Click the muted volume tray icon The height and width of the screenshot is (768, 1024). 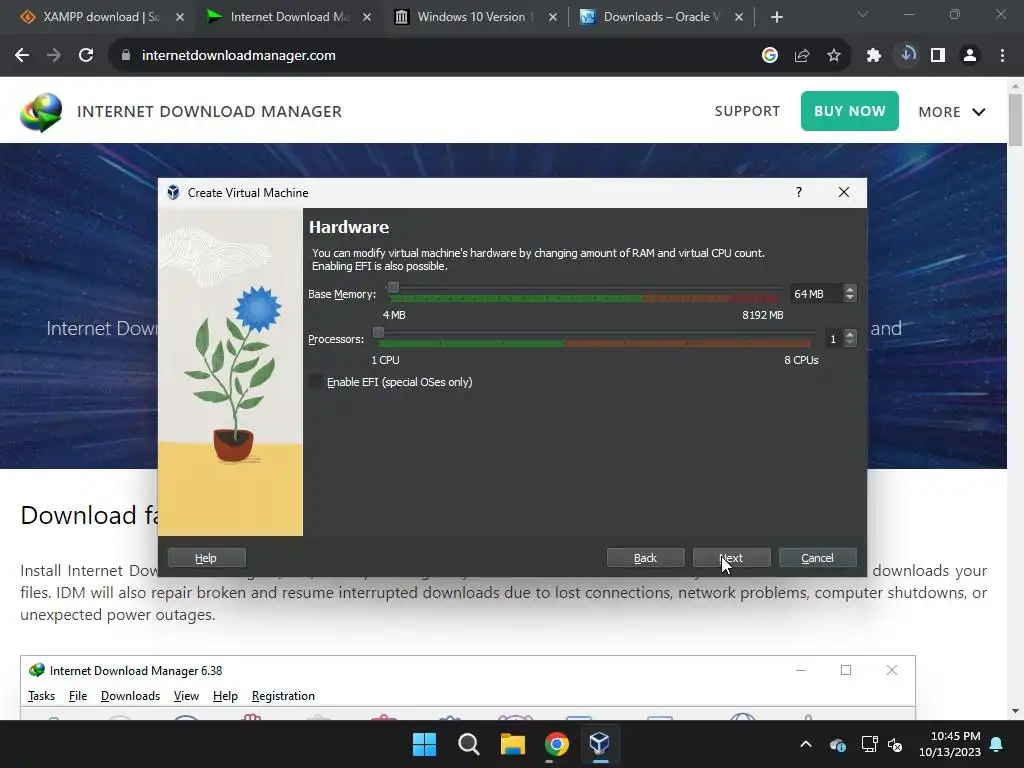[895, 744]
